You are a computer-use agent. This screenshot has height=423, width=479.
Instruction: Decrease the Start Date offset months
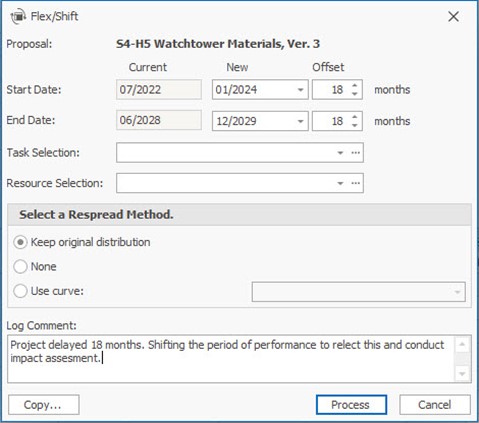coord(355,94)
